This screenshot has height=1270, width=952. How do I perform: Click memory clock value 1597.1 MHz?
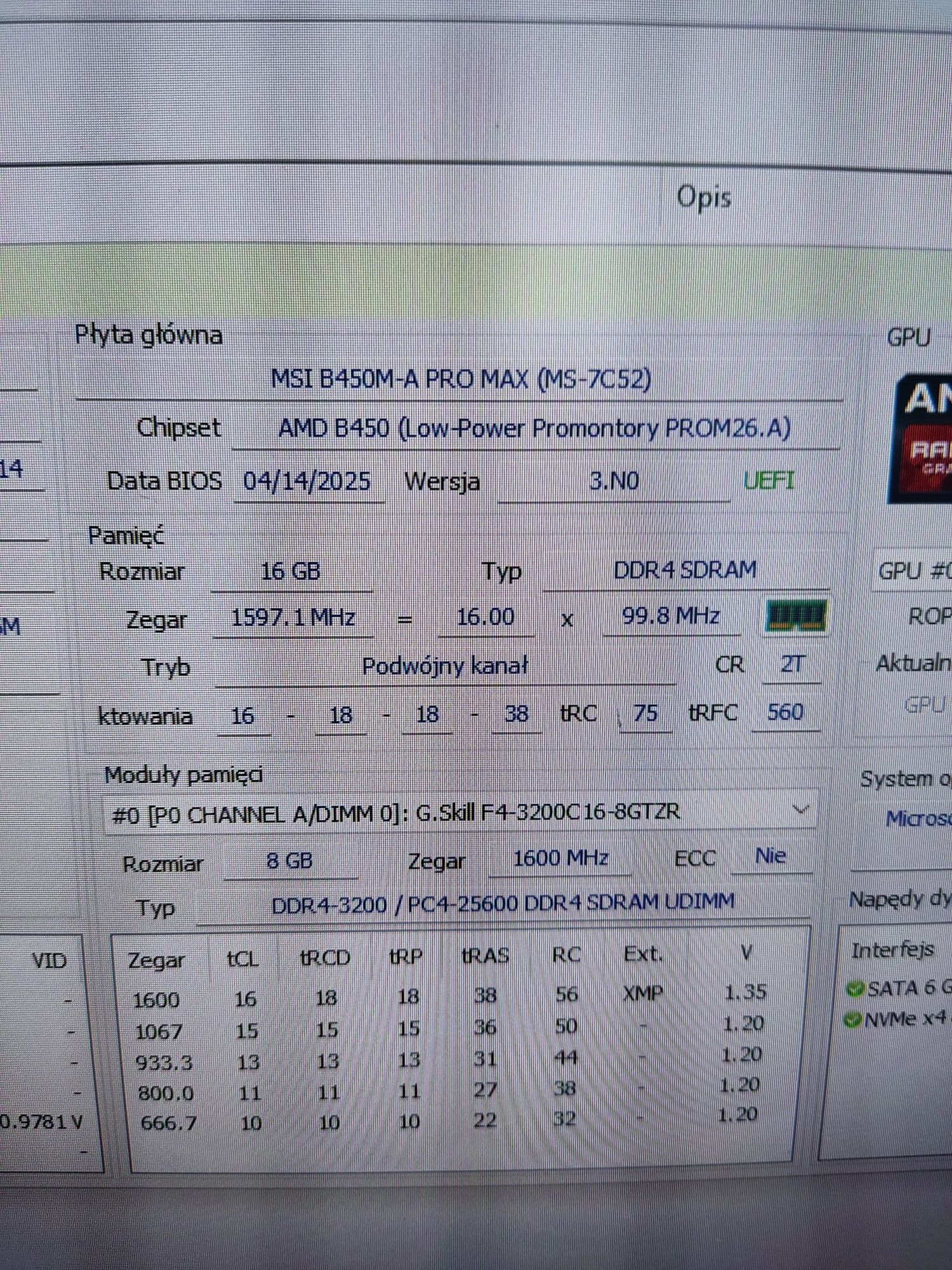293,617
